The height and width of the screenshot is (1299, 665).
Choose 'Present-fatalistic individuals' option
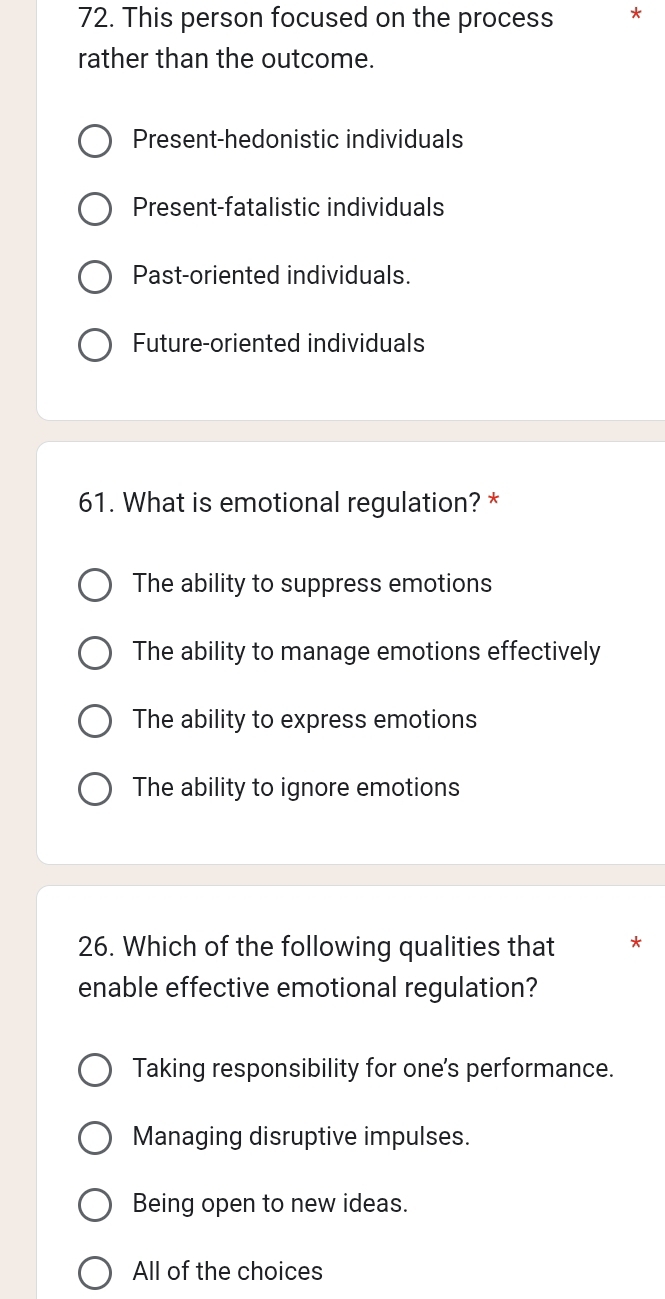click(95, 209)
